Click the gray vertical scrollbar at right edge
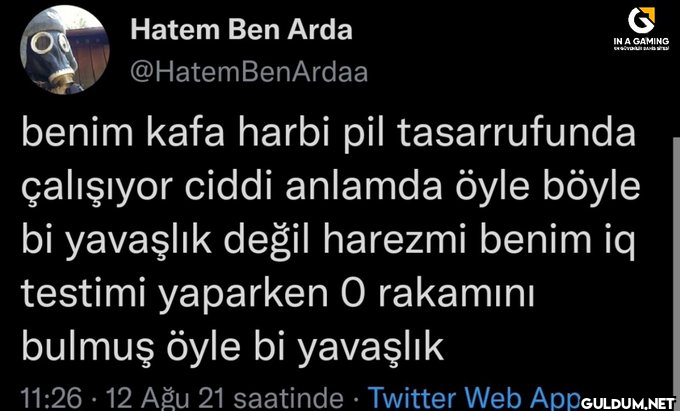The height and width of the screenshot is (411, 680). point(676,269)
